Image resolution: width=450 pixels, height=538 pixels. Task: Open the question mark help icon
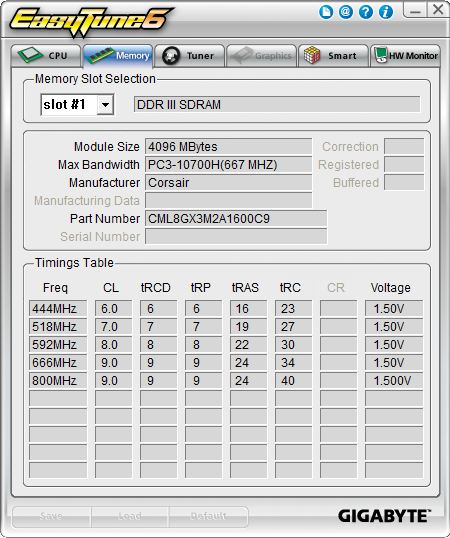pyautogui.click(x=366, y=12)
